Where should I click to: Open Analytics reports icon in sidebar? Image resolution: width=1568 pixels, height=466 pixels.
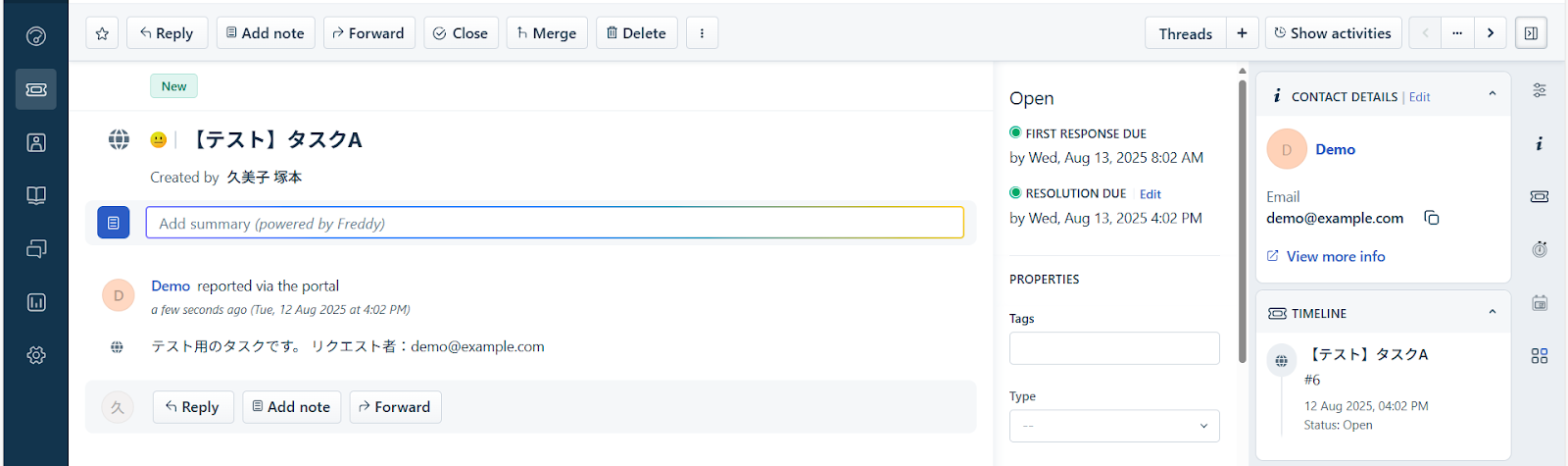click(x=36, y=302)
